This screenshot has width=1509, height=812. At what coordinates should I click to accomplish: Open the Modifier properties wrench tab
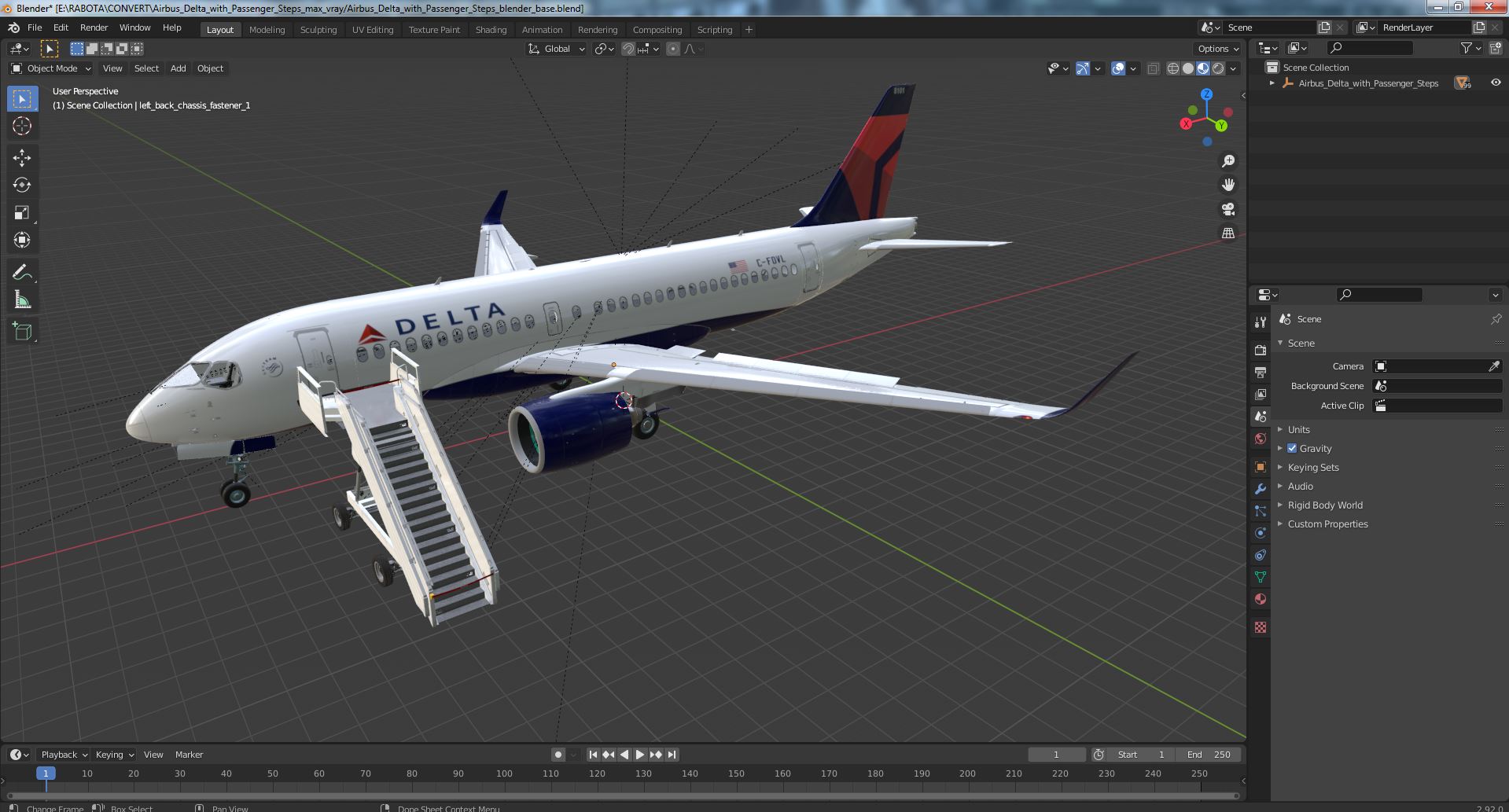pyautogui.click(x=1261, y=489)
